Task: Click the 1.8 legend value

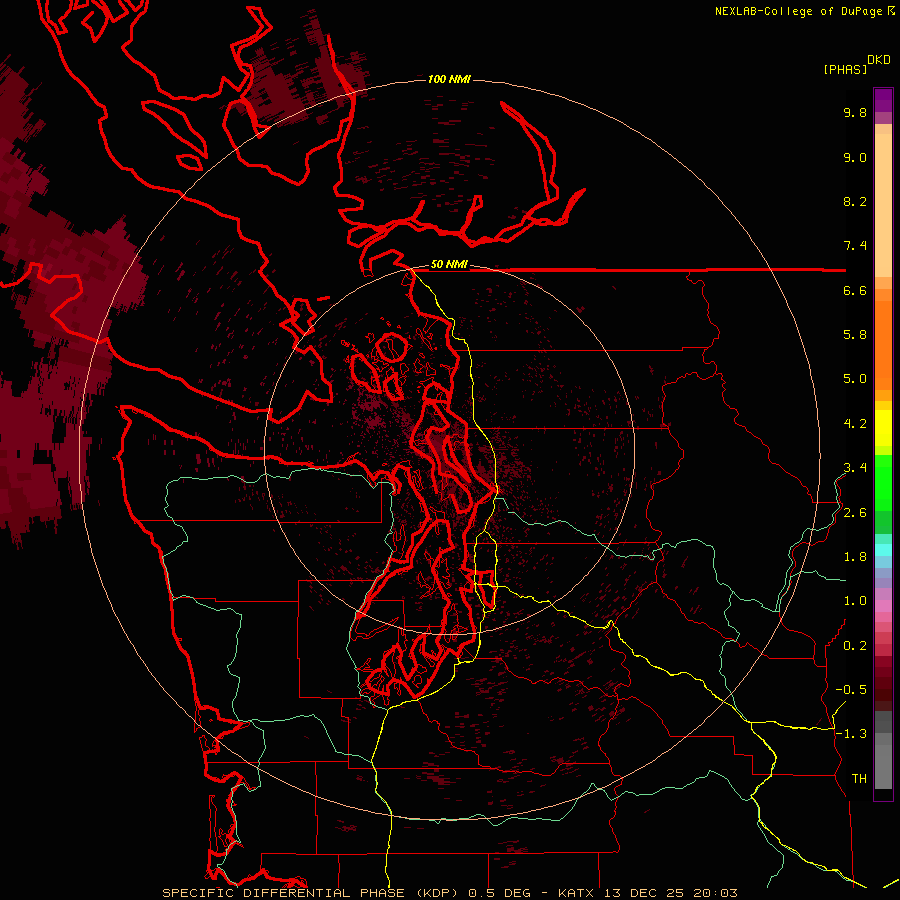Action: tap(855, 557)
